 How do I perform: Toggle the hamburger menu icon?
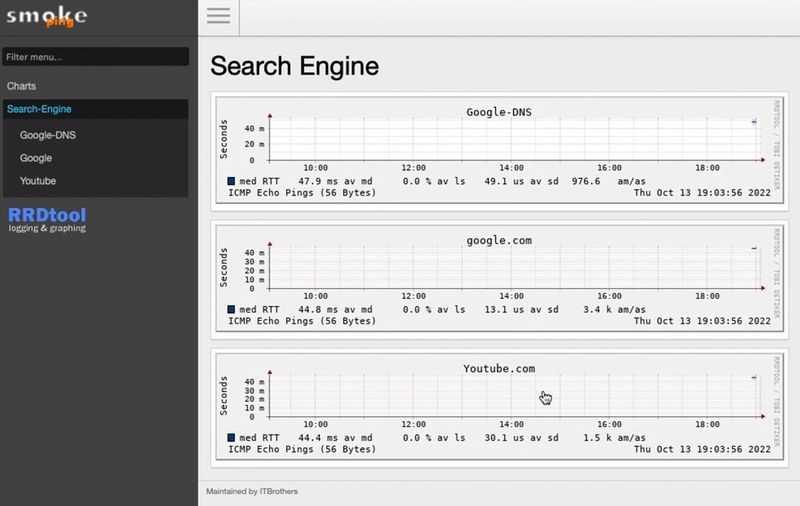tap(218, 15)
